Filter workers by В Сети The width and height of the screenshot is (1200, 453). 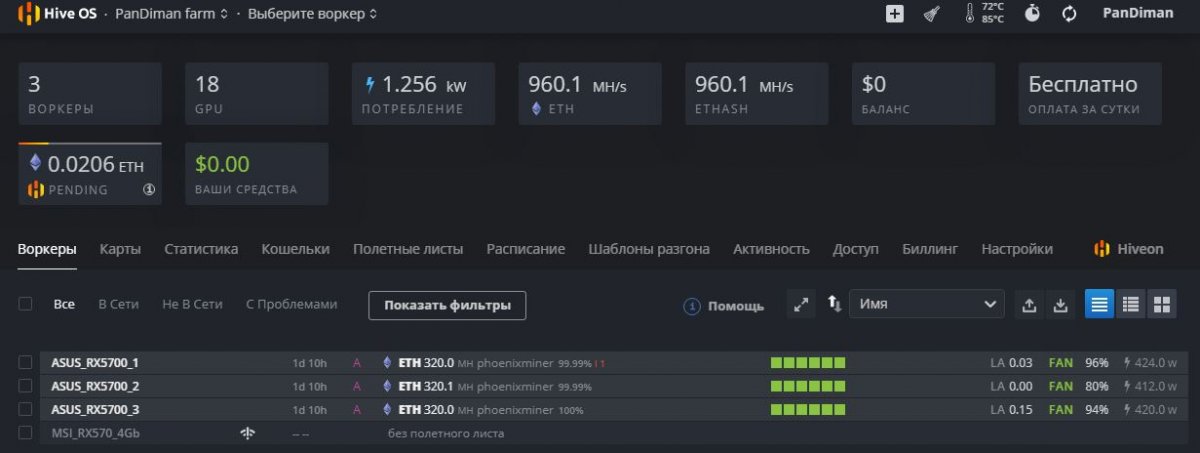click(118, 304)
